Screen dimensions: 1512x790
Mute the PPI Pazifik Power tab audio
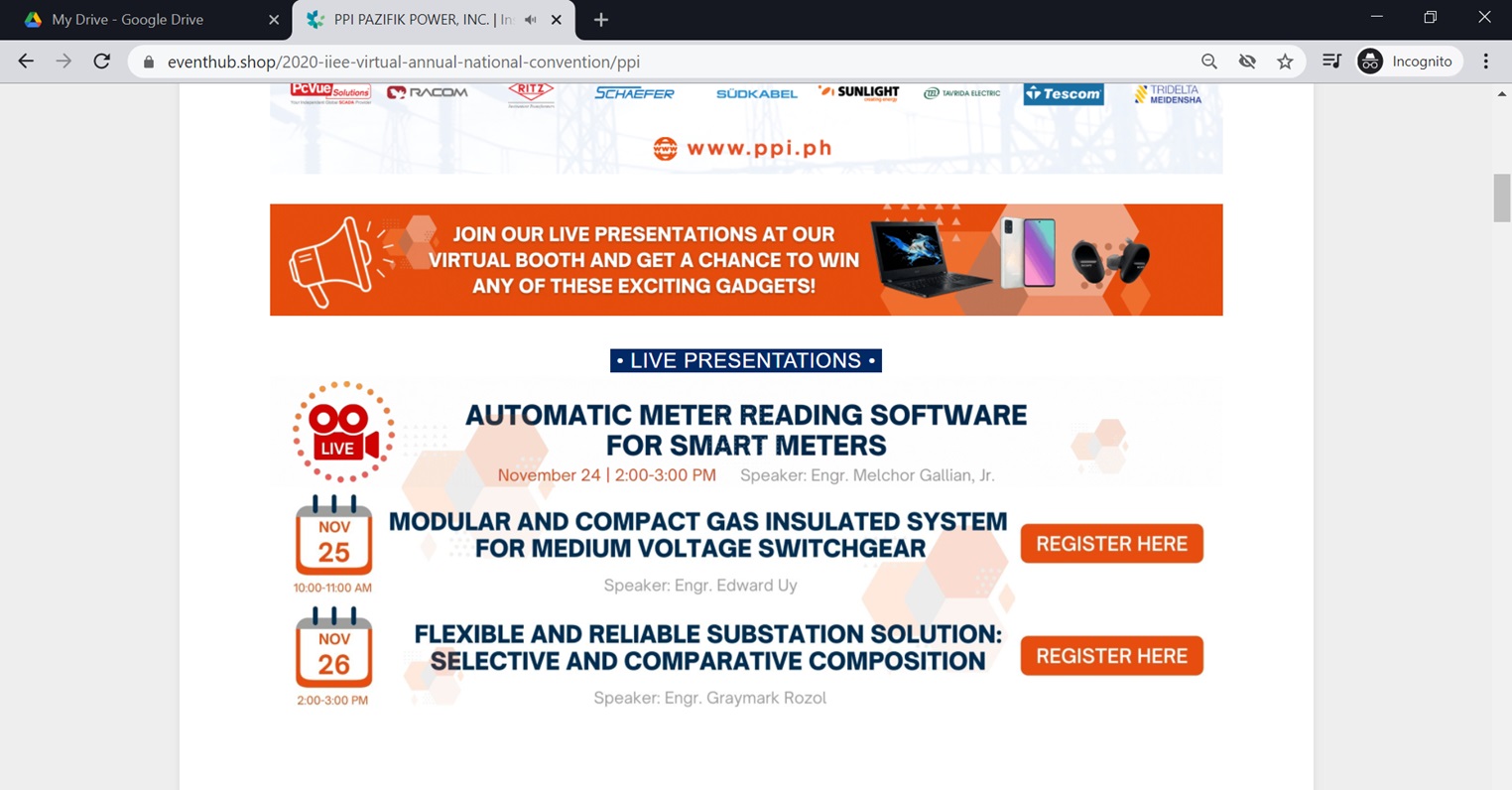pyautogui.click(x=531, y=20)
